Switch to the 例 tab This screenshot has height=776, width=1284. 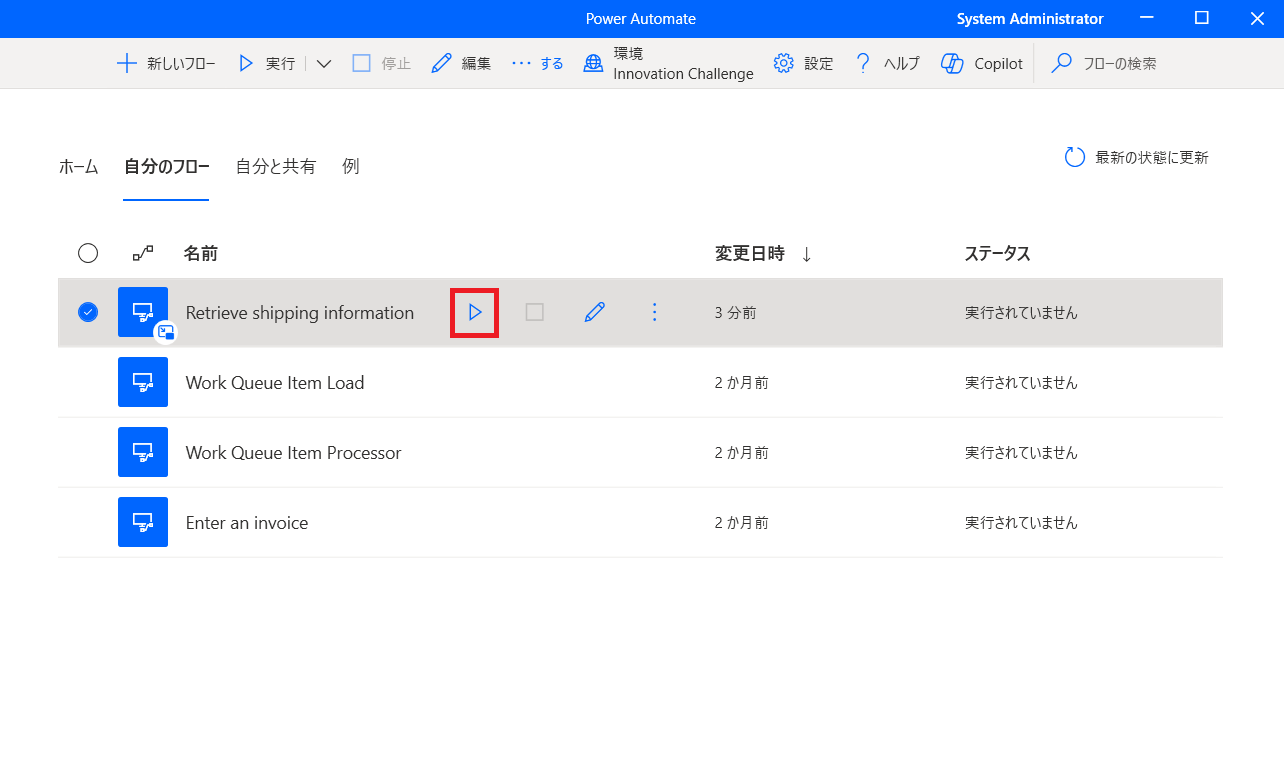351,167
